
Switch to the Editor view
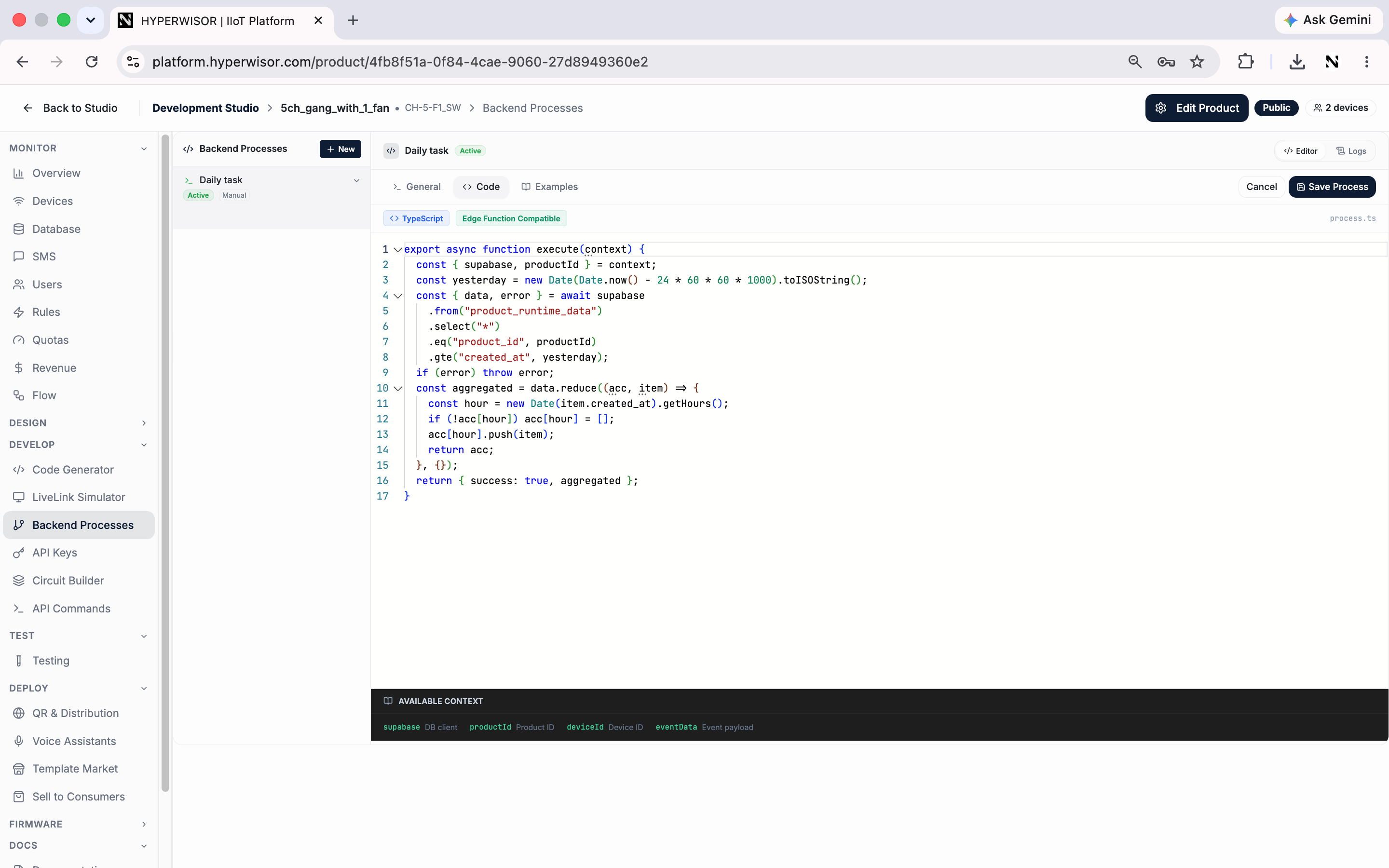point(1301,150)
